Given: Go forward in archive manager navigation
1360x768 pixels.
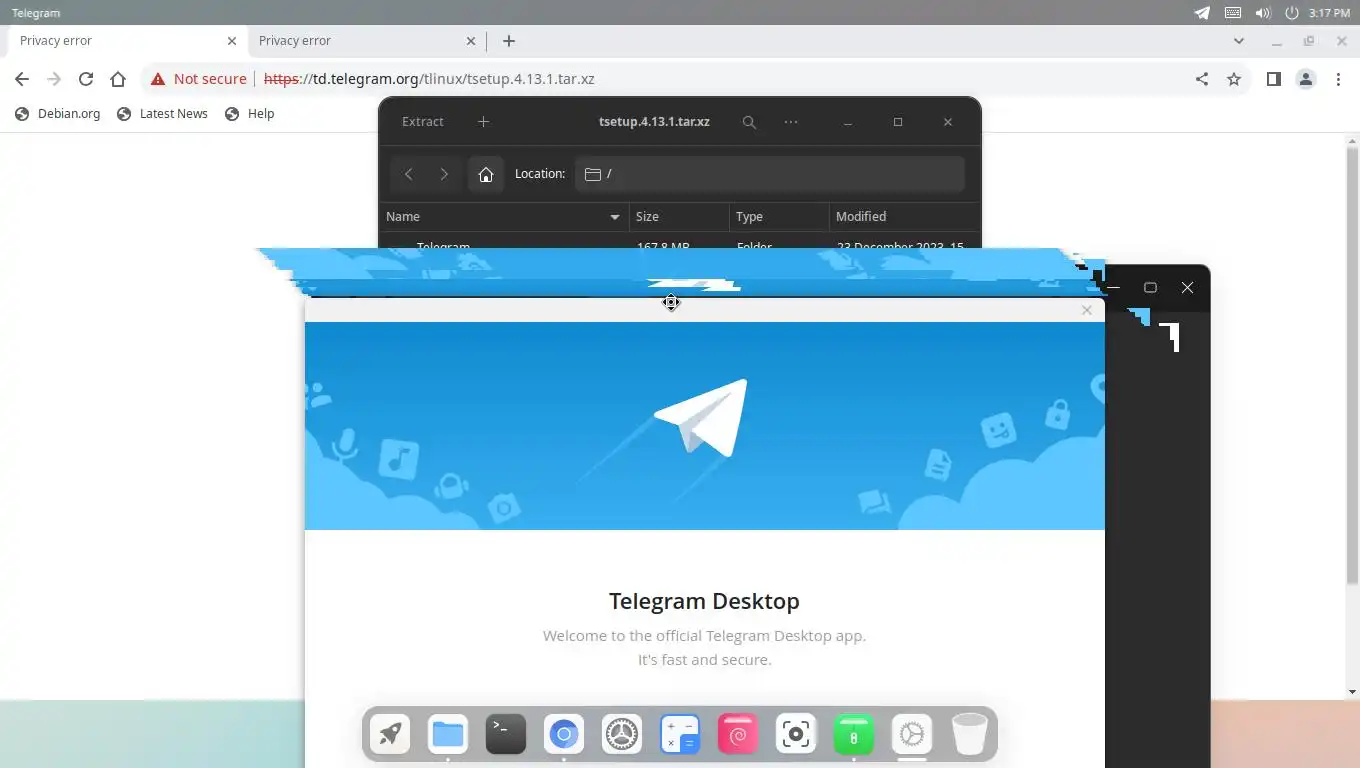Looking at the screenshot, I should pos(444,174).
